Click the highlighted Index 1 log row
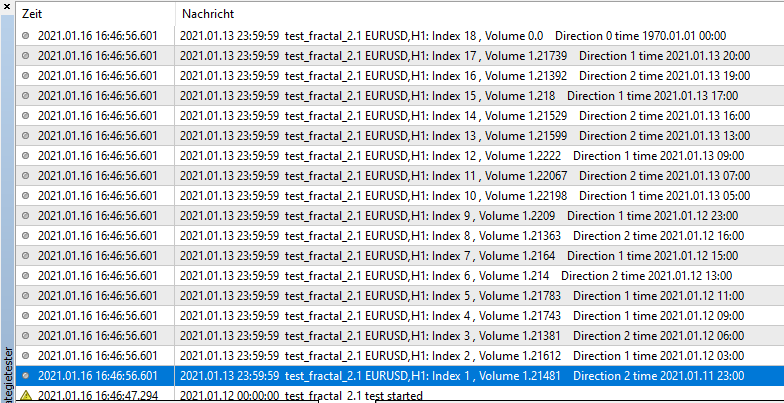This screenshot has height=403, width=784. click(400, 376)
